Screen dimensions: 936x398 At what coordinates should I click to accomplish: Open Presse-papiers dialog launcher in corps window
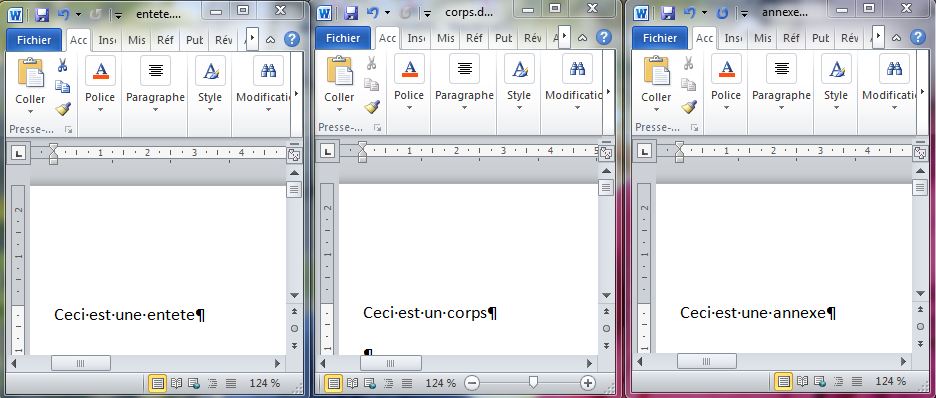[x=377, y=128]
